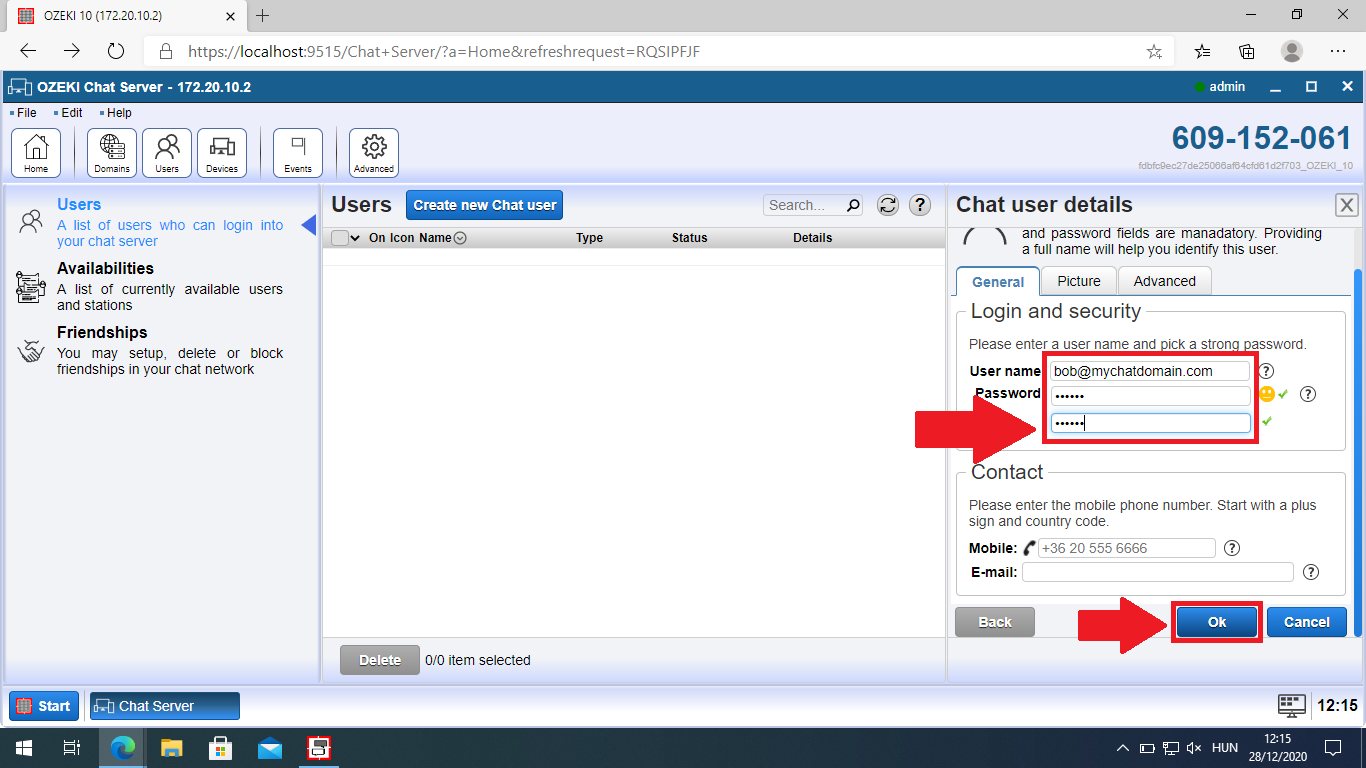Expand the dropdown arrow next to select-all checkbox
1366x768 pixels.
(355, 238)
